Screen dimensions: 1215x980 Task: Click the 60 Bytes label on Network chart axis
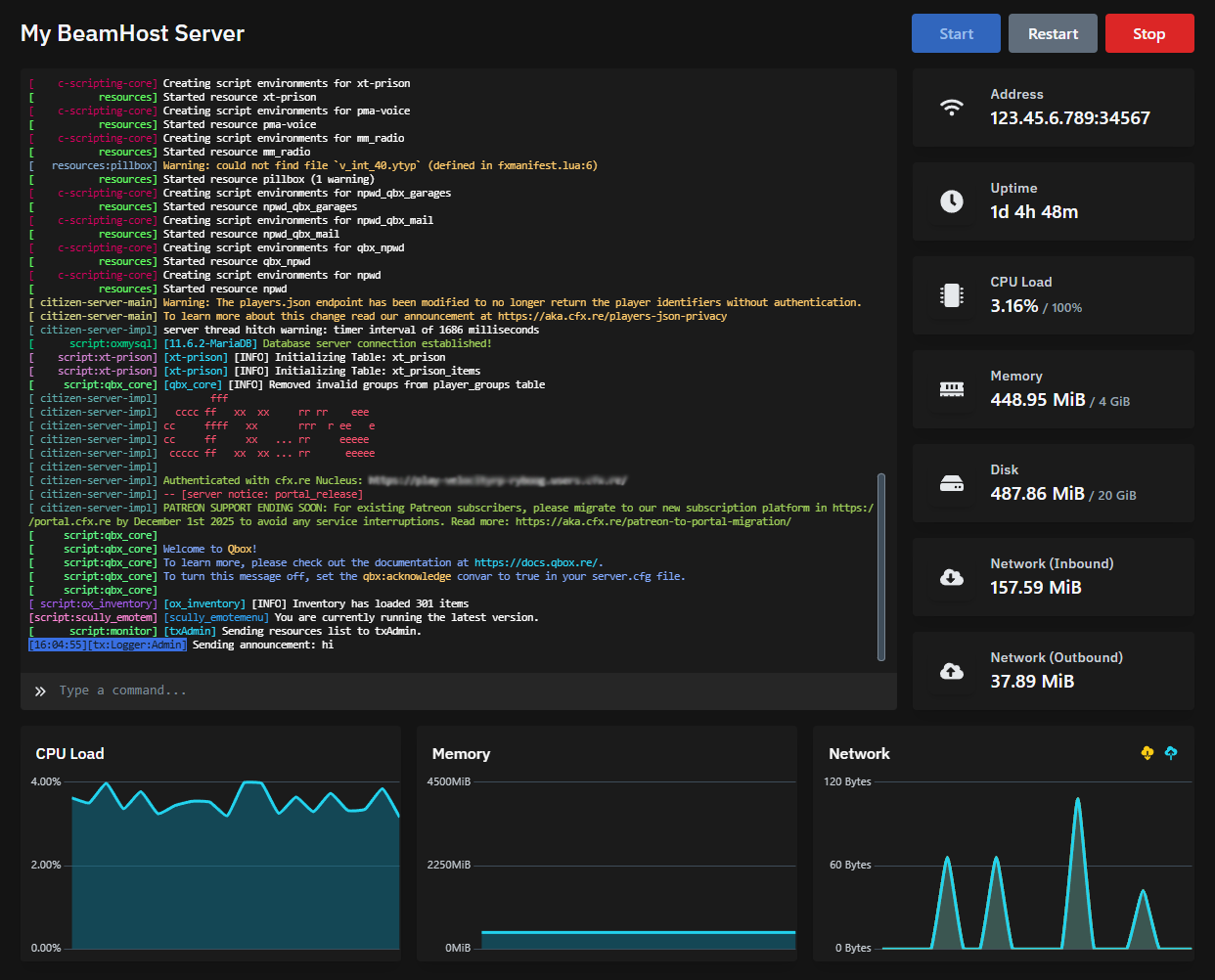pyautogui.click(x=850, y=865)
